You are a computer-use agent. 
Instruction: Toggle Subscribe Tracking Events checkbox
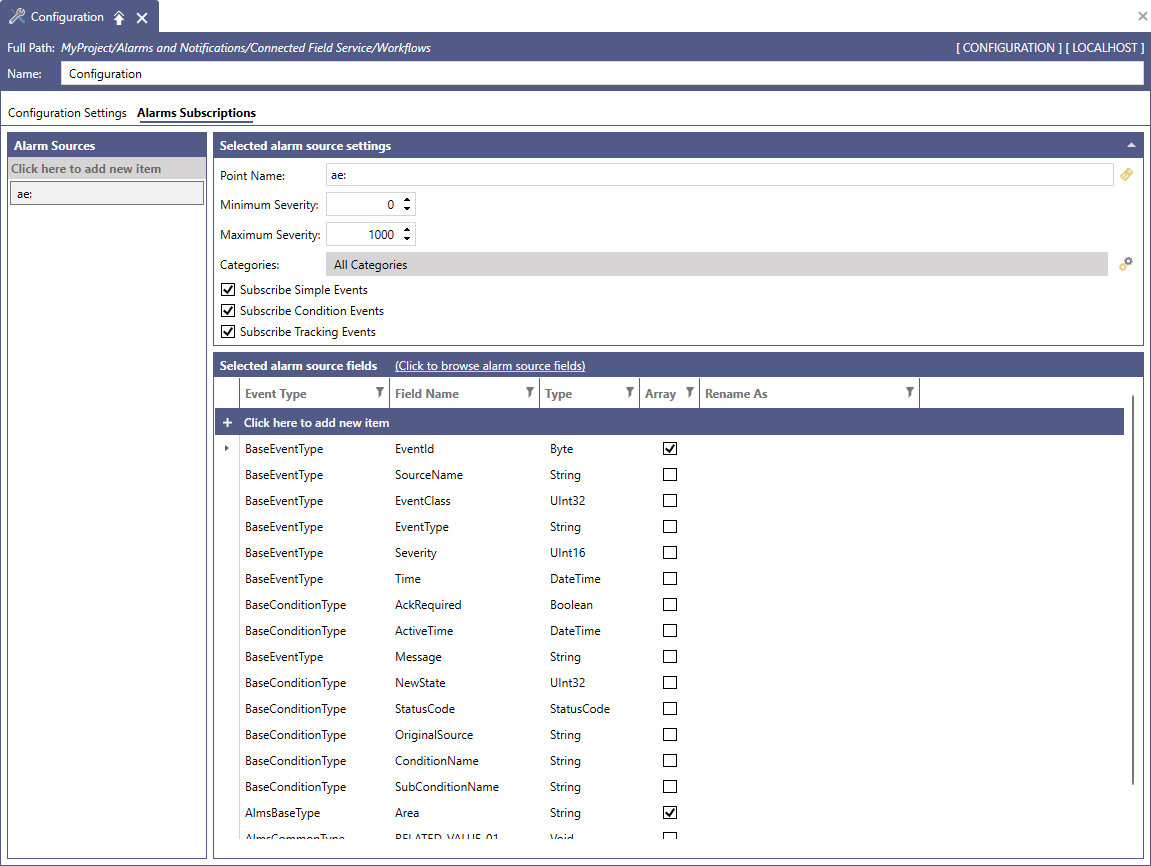point(228,332)
